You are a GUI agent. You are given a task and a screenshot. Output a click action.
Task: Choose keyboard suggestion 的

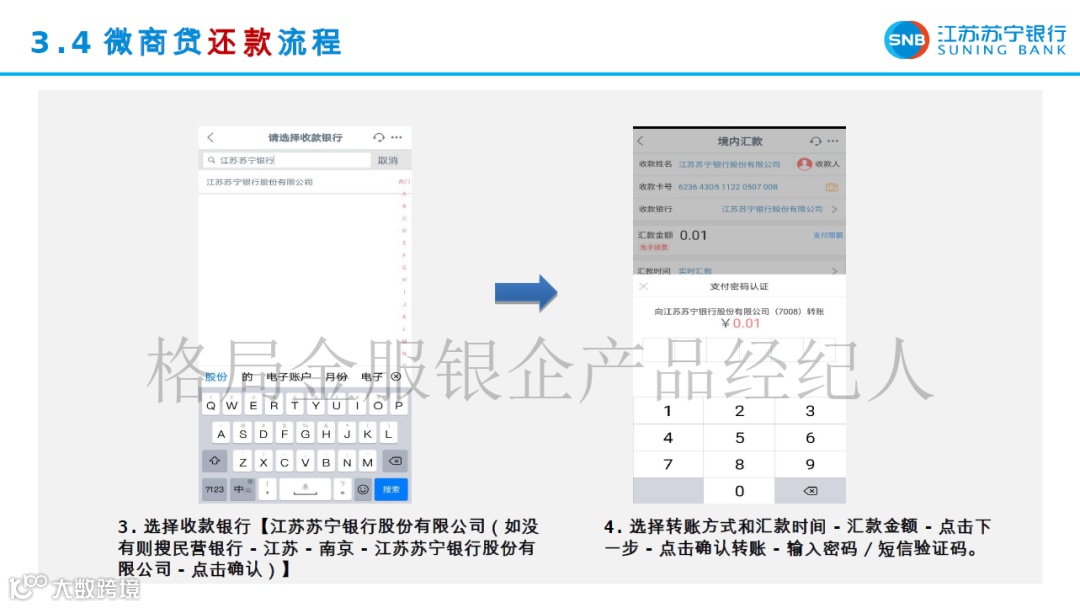pyautogui.click(x=247, y=377)
